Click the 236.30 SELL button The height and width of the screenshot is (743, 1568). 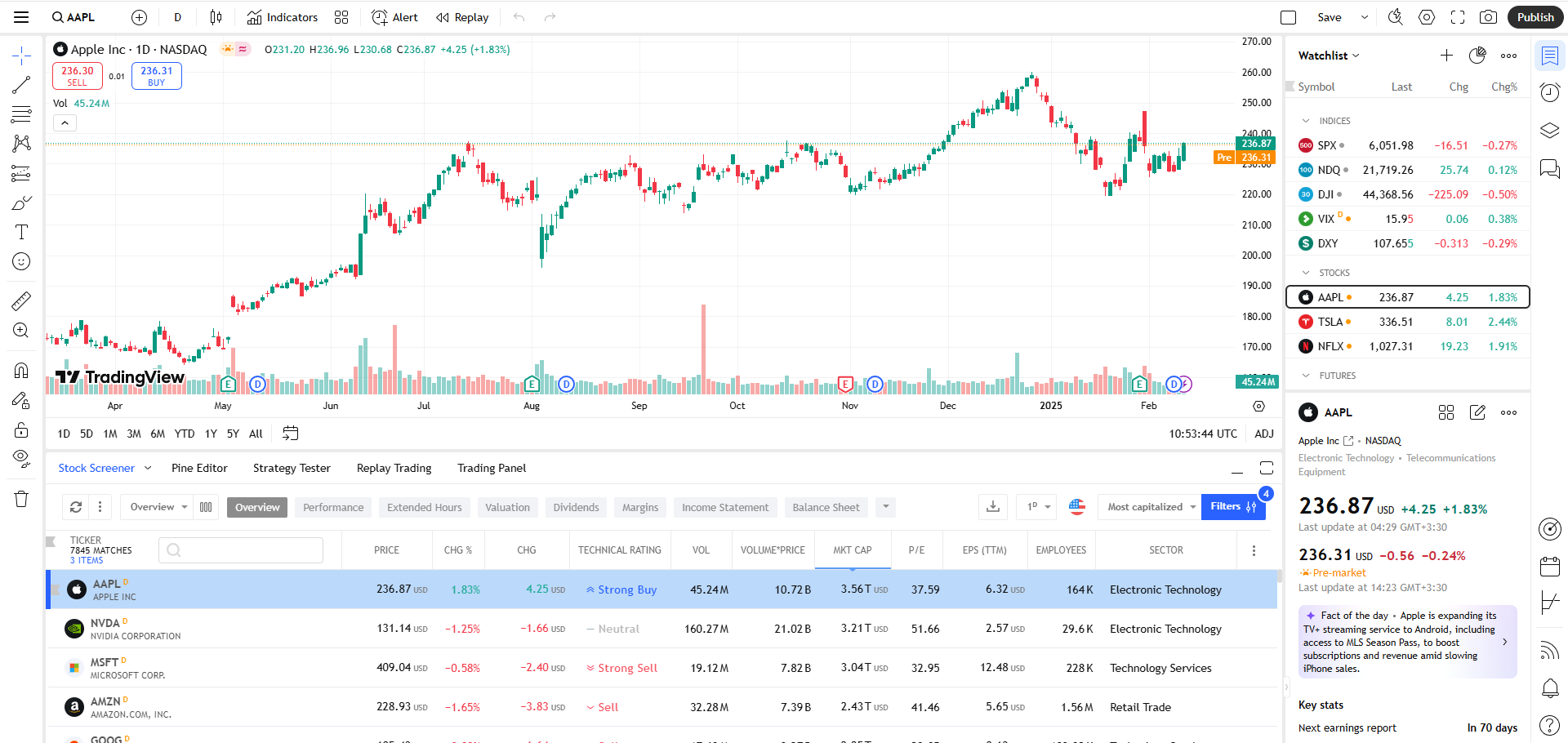pos(77,76)
